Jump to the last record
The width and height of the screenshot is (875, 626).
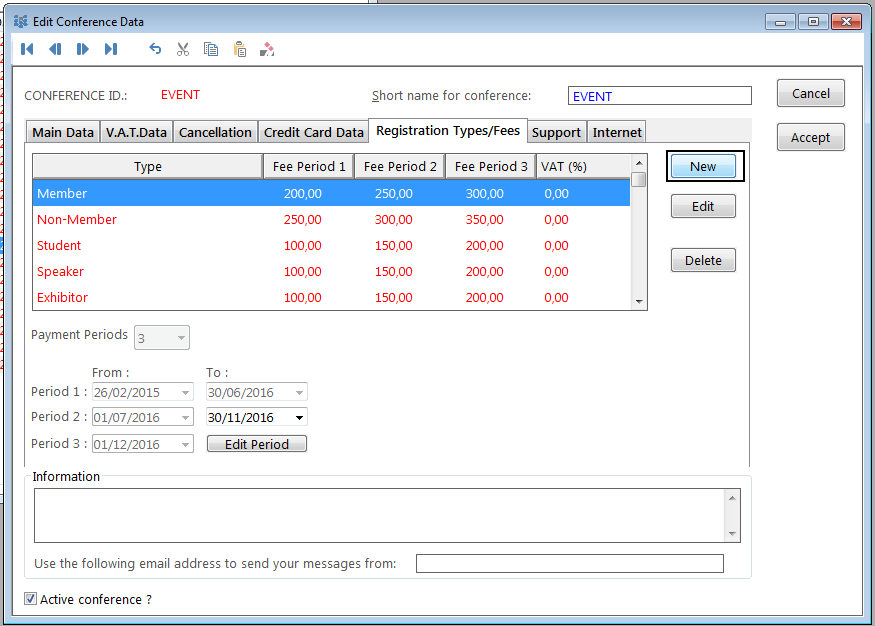(111, 49)
